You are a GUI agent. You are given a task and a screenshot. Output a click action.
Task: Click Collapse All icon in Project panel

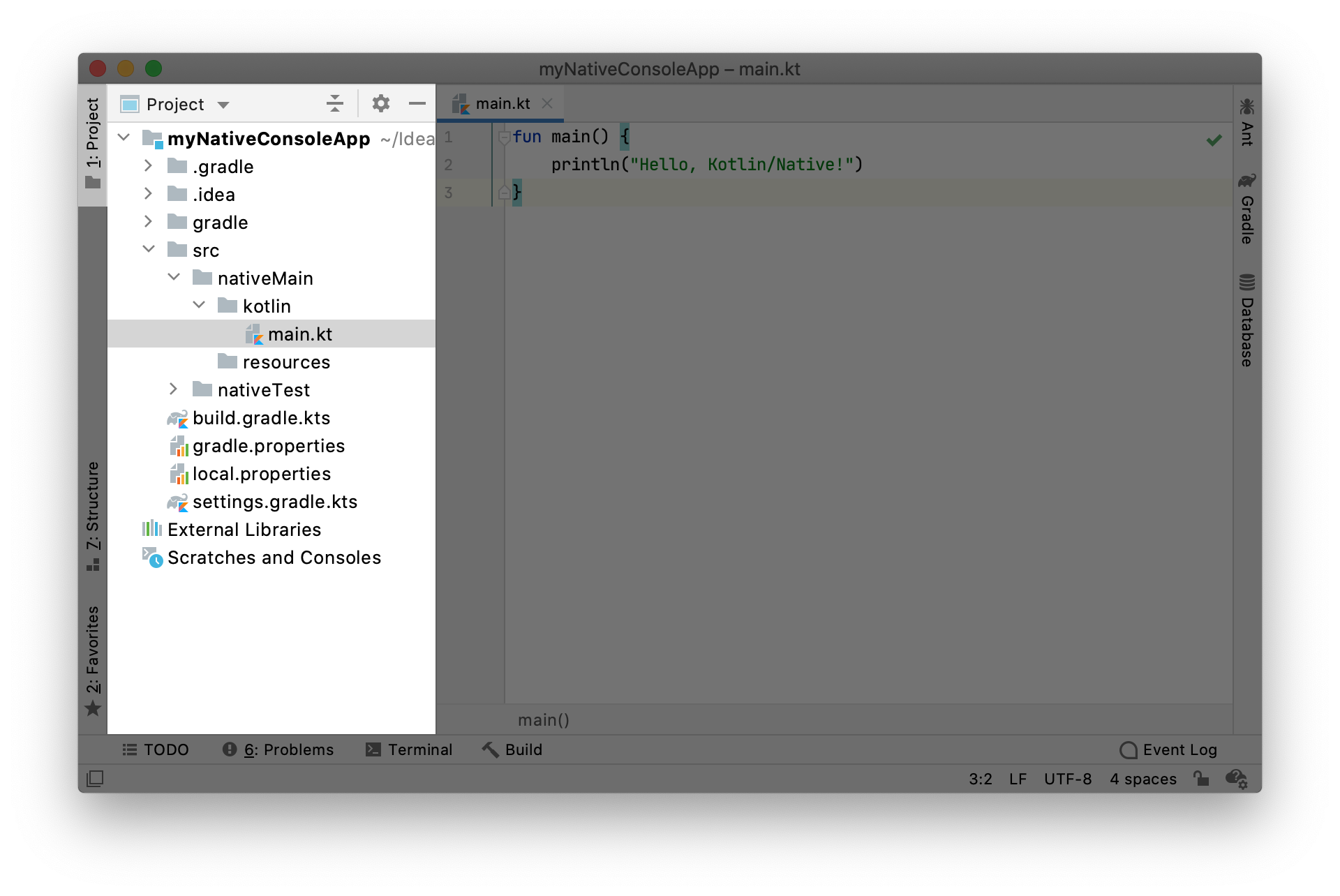pos(335,104)
